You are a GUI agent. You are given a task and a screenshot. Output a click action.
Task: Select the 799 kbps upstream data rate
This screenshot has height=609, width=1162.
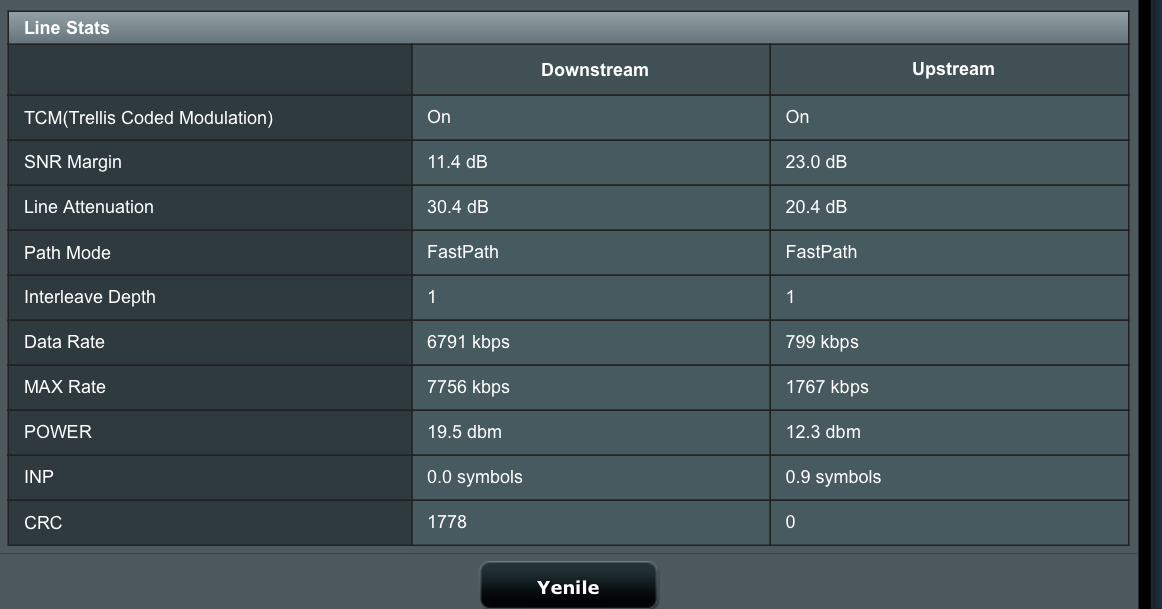pos(822,342)
